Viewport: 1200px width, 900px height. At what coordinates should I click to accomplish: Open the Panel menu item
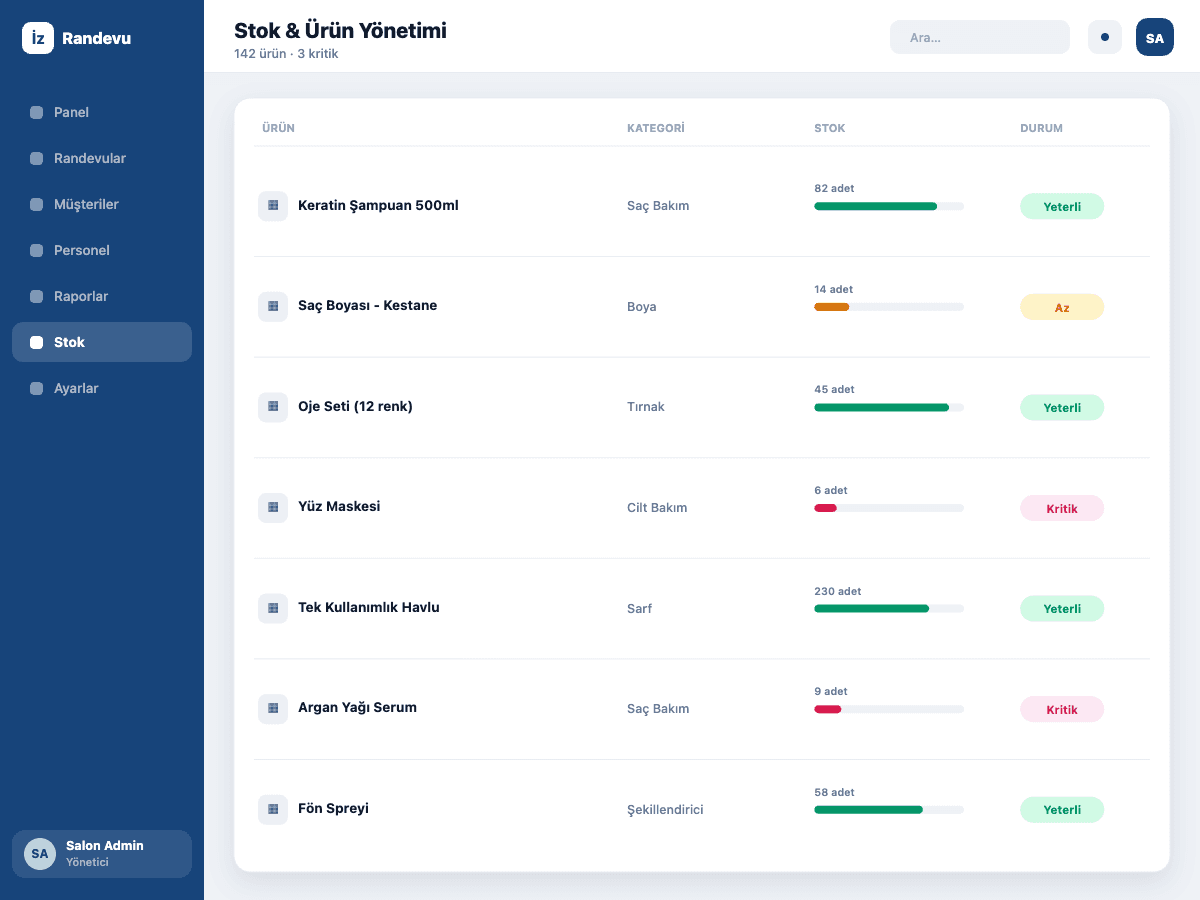102,112
